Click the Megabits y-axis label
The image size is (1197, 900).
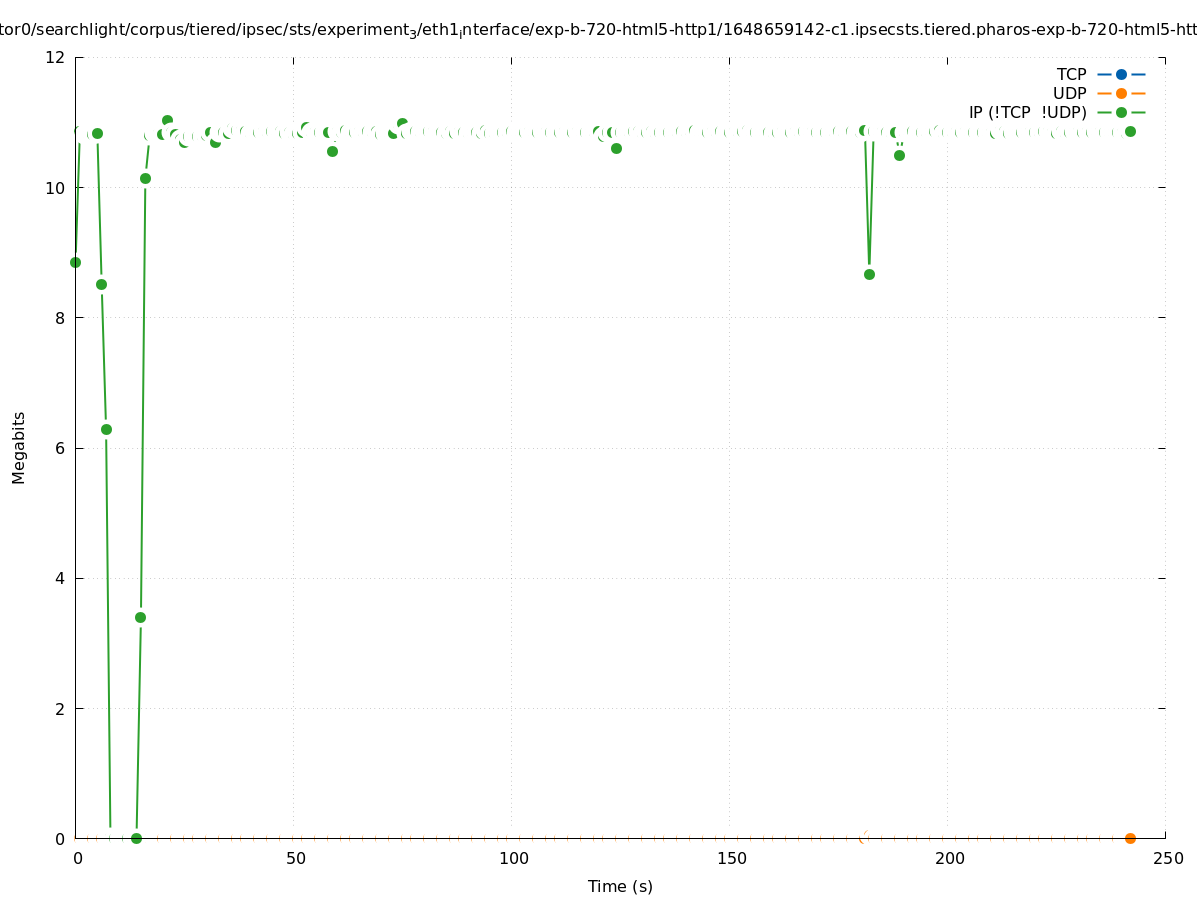(x=19, y=447)
